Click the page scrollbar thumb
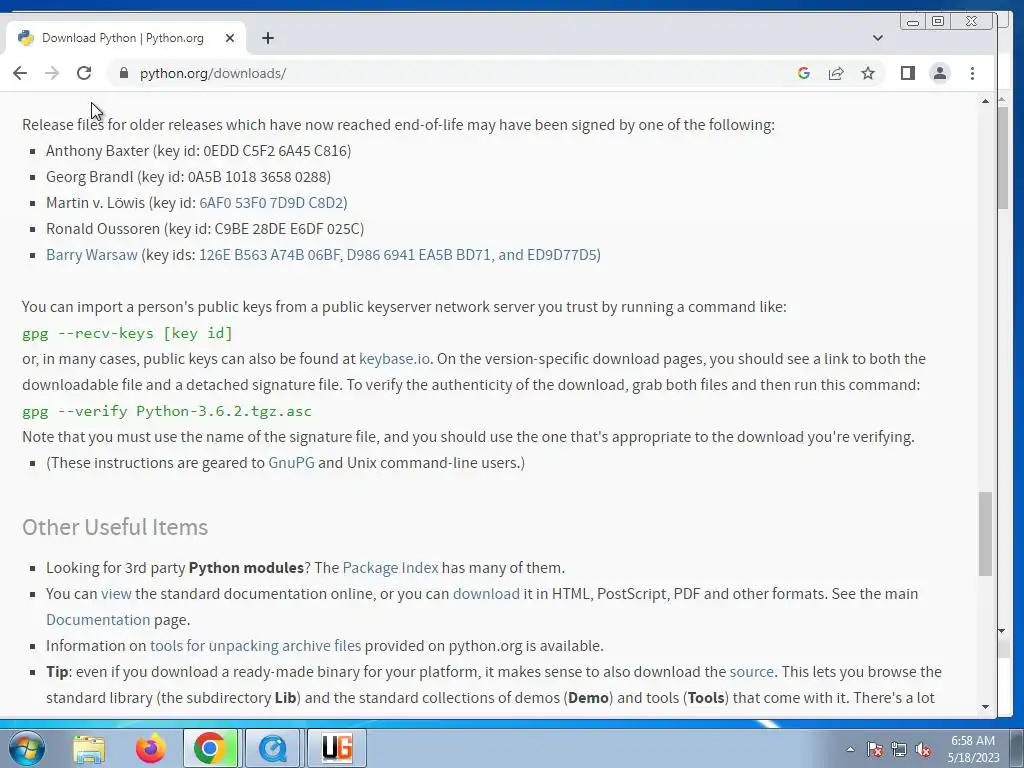 coord(985,534)
